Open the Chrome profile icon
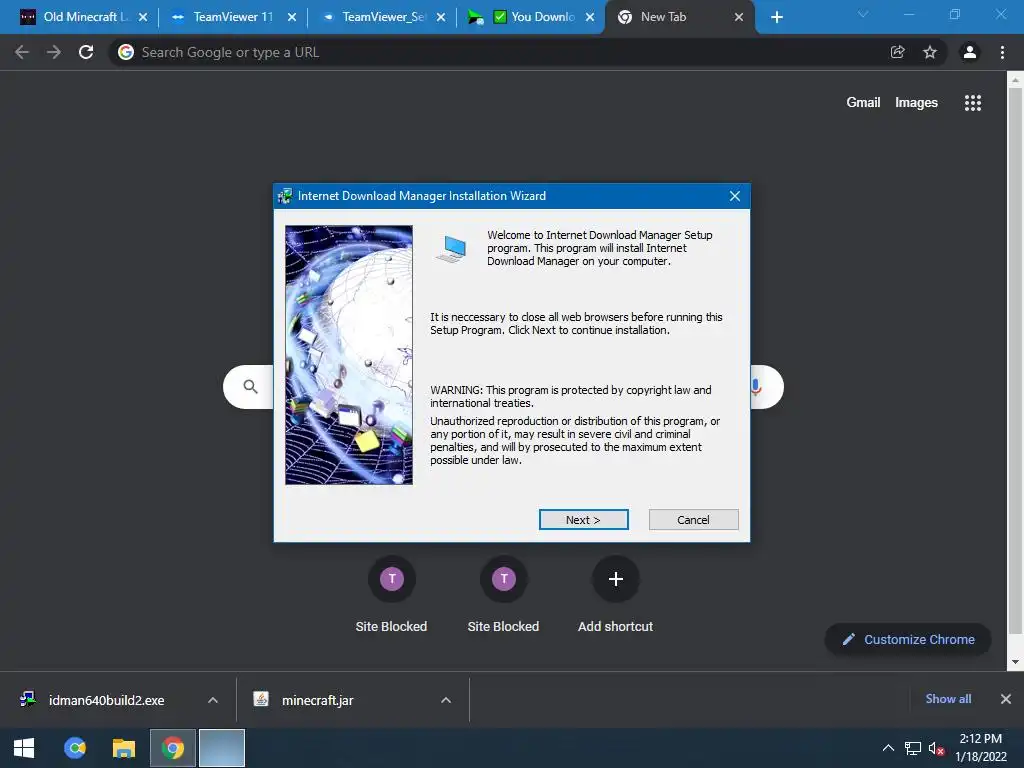The height and width of the screenshot is (768, 1024). pos(970,52)
